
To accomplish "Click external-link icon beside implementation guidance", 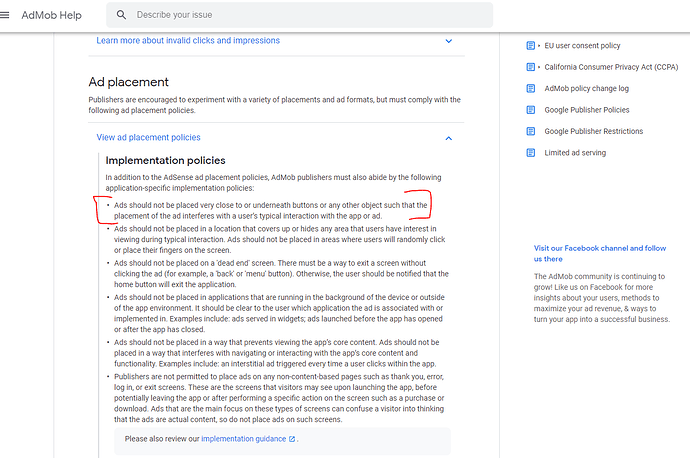I will (292, 439).
